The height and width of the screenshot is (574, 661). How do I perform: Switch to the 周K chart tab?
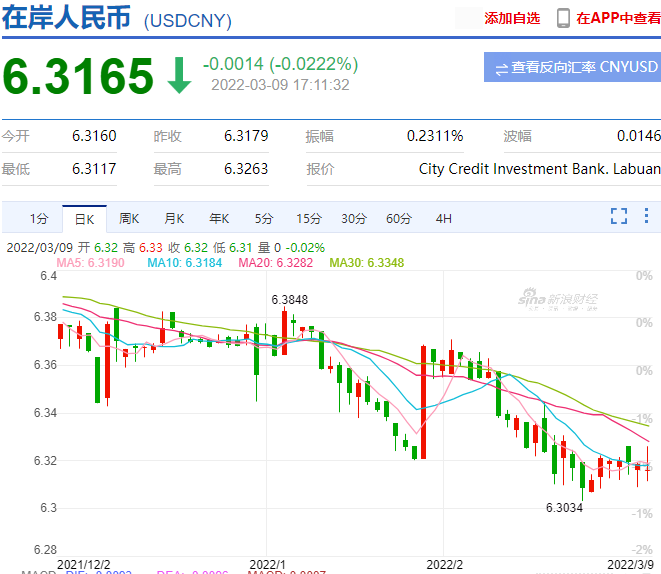tap(129, 219)
